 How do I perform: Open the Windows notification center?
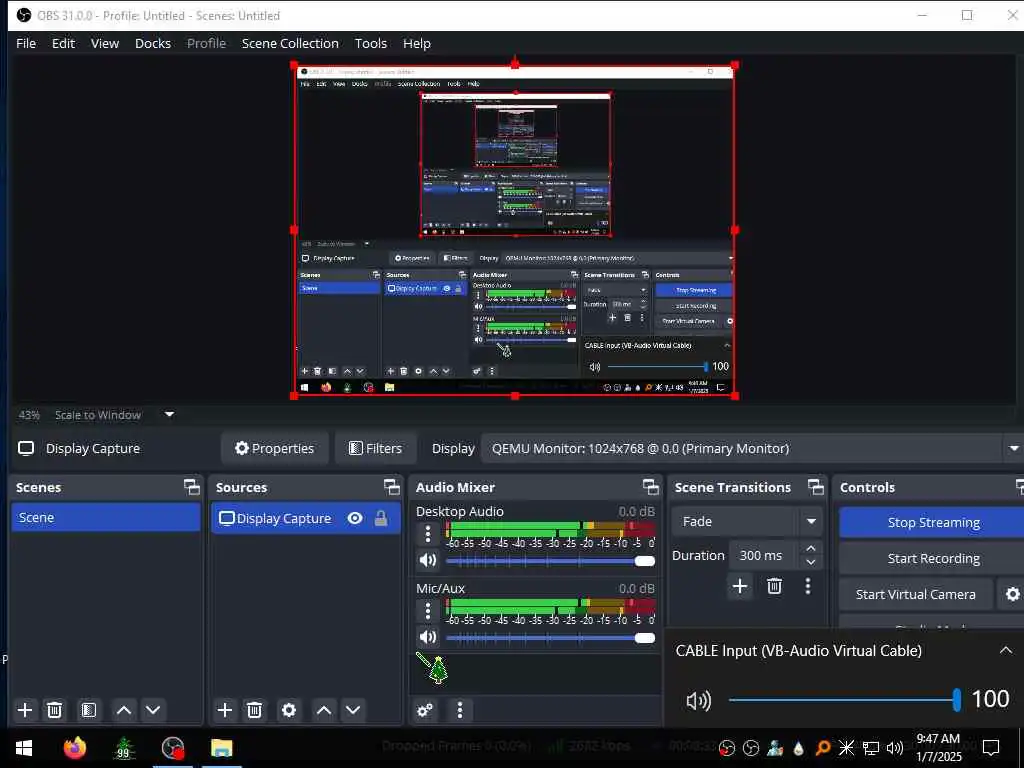(991, 748)
